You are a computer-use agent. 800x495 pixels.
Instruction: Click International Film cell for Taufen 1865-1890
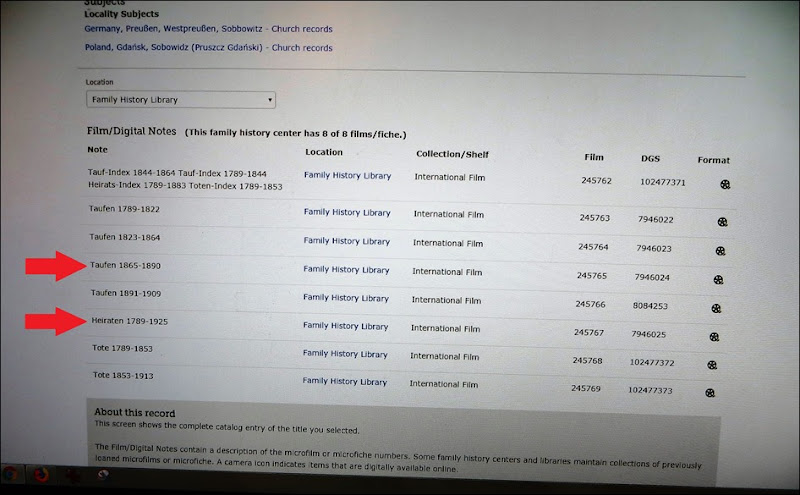447,272
